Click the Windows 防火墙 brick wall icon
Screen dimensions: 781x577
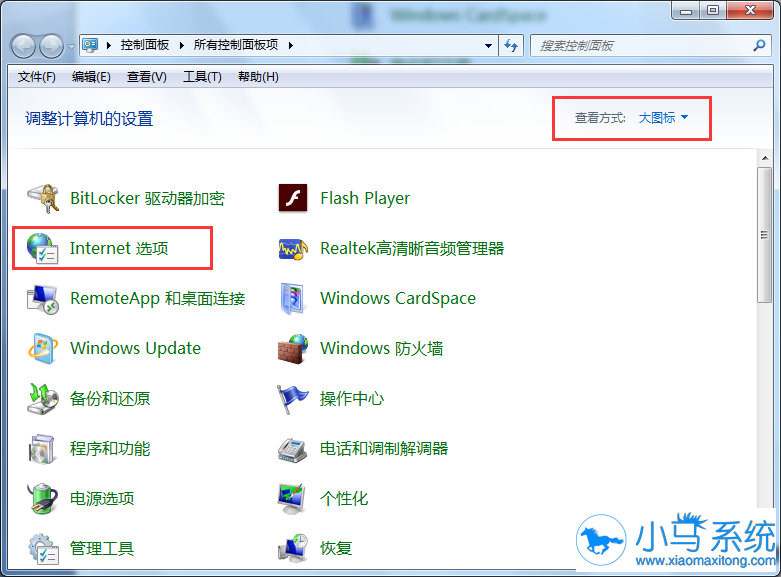(x=293, y=349)
